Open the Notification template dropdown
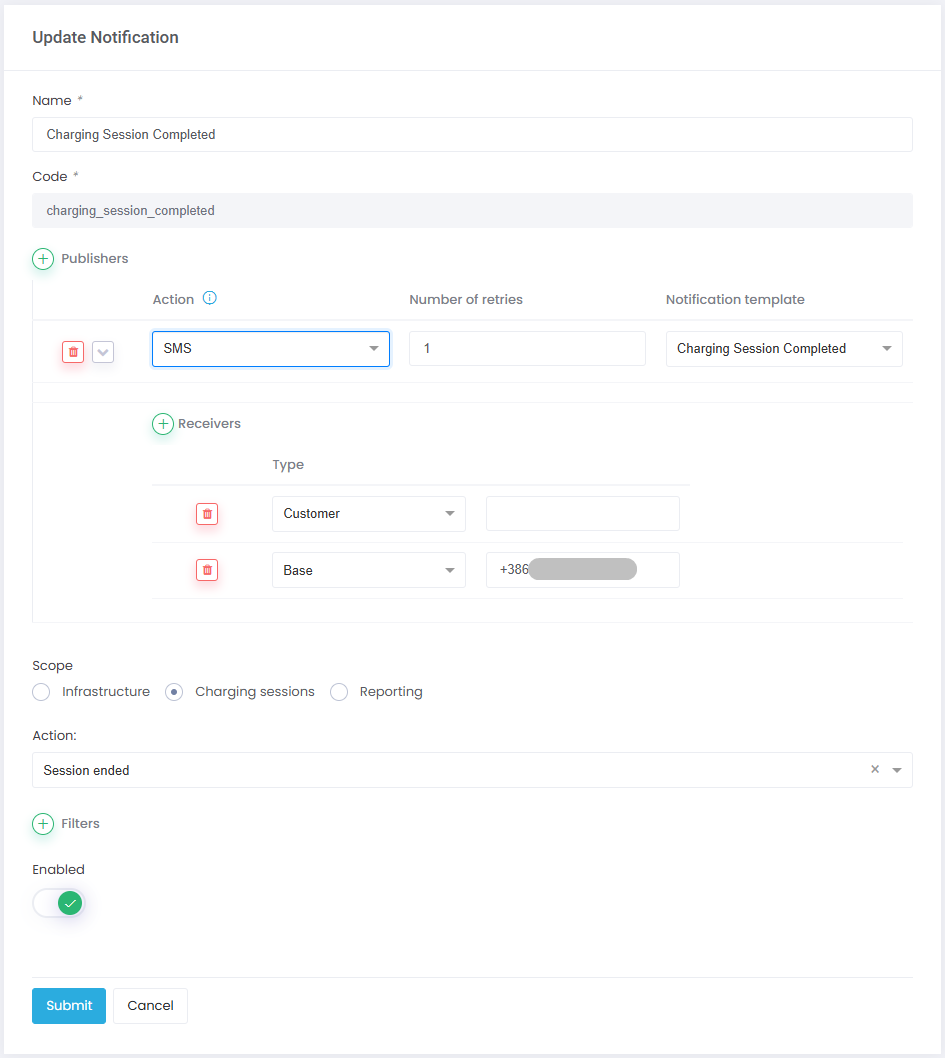 784,349
